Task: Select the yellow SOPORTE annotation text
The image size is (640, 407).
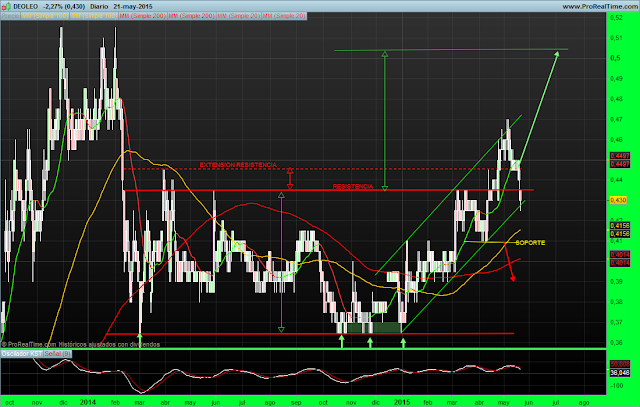Action: point(530,242)
